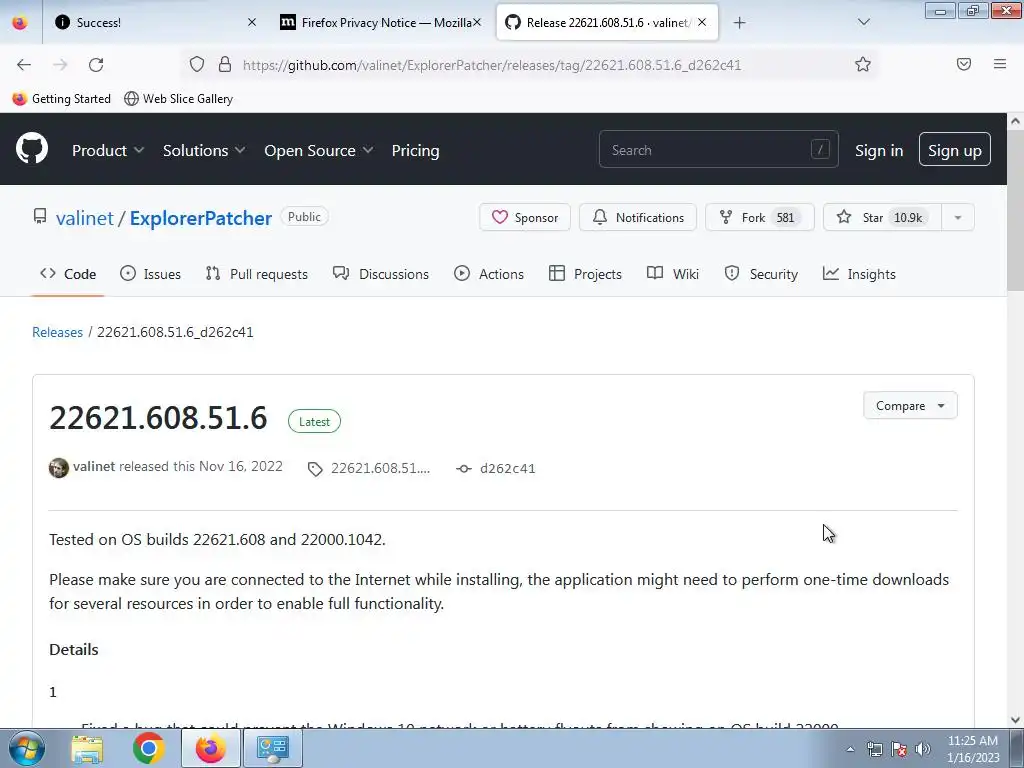List all tabs with the chevron button

863,23
